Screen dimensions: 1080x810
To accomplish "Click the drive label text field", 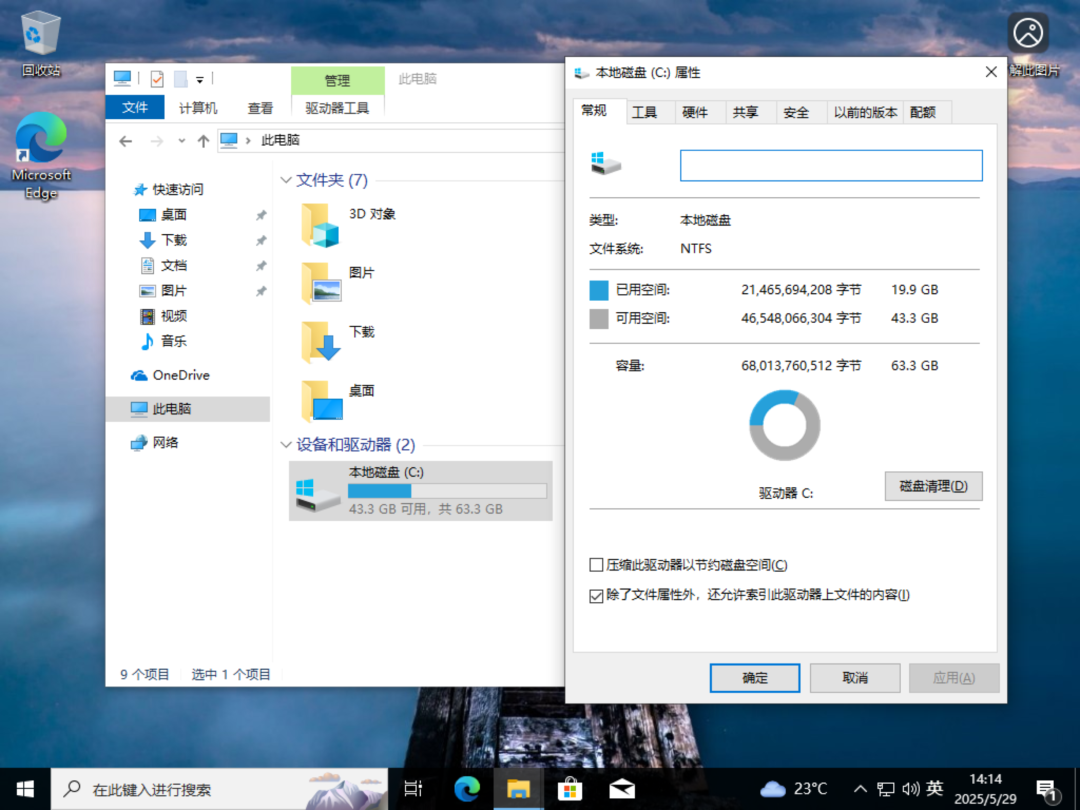I will point(831,165).
